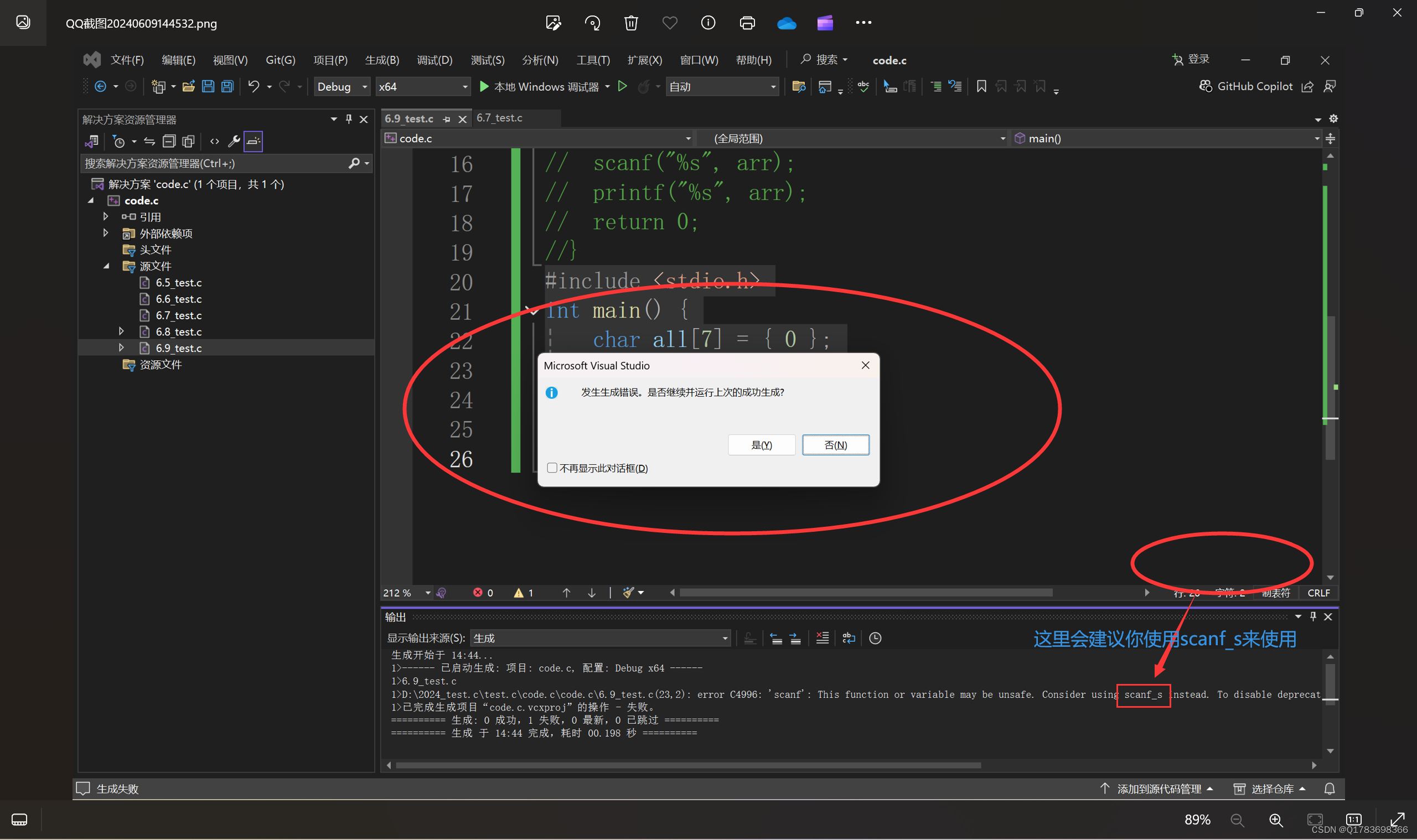Open the 生成(B) menu

tap(382, 60)
